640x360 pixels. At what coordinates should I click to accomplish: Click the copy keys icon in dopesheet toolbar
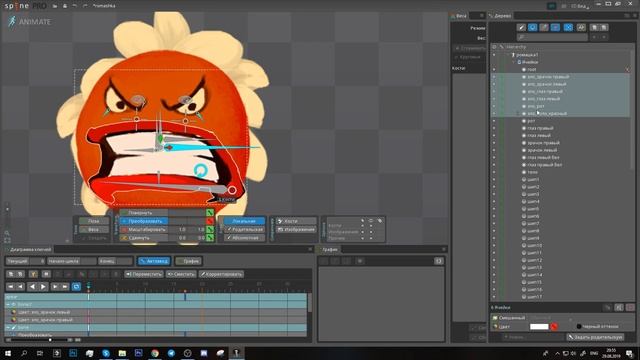click(11, 274)
